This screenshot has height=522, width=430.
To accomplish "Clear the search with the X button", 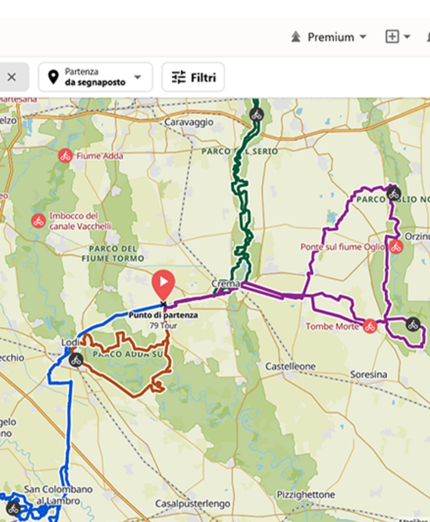I will [x=12, y=77].
